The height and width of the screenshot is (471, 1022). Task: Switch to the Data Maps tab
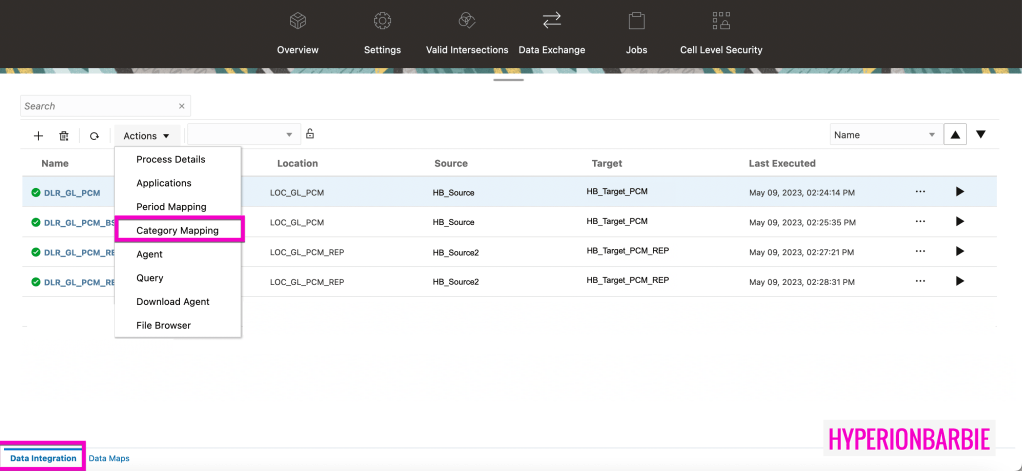pos(109,459)
